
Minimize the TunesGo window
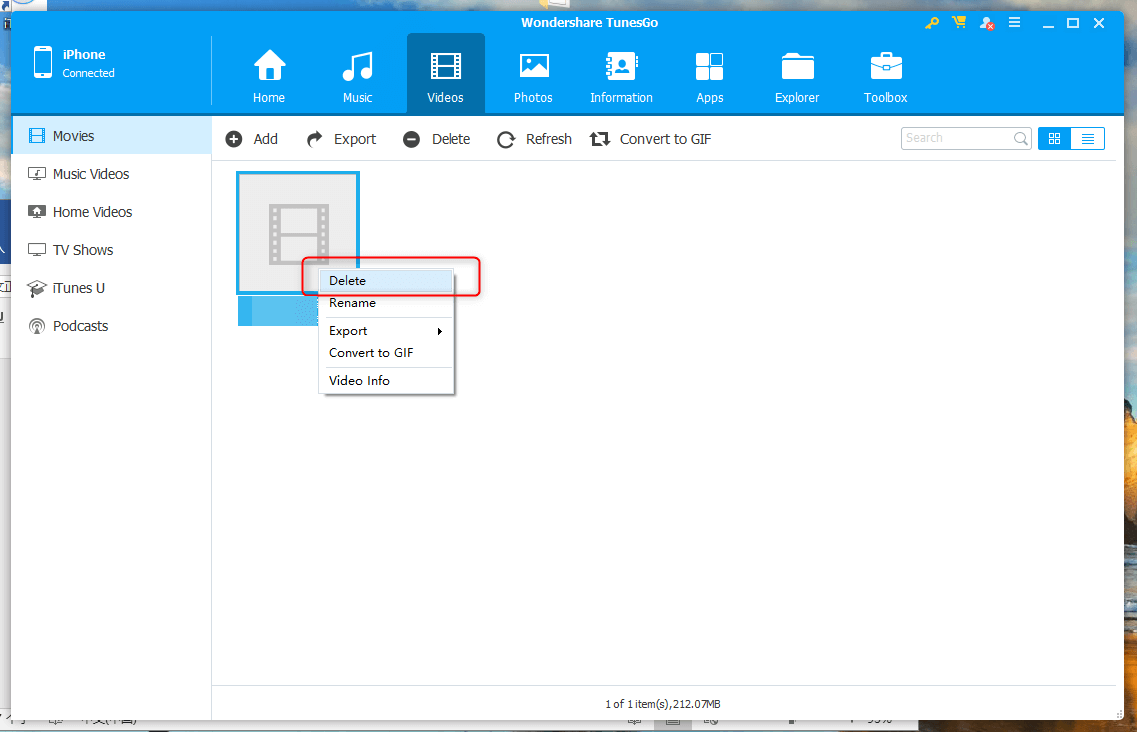[1048, 24]
